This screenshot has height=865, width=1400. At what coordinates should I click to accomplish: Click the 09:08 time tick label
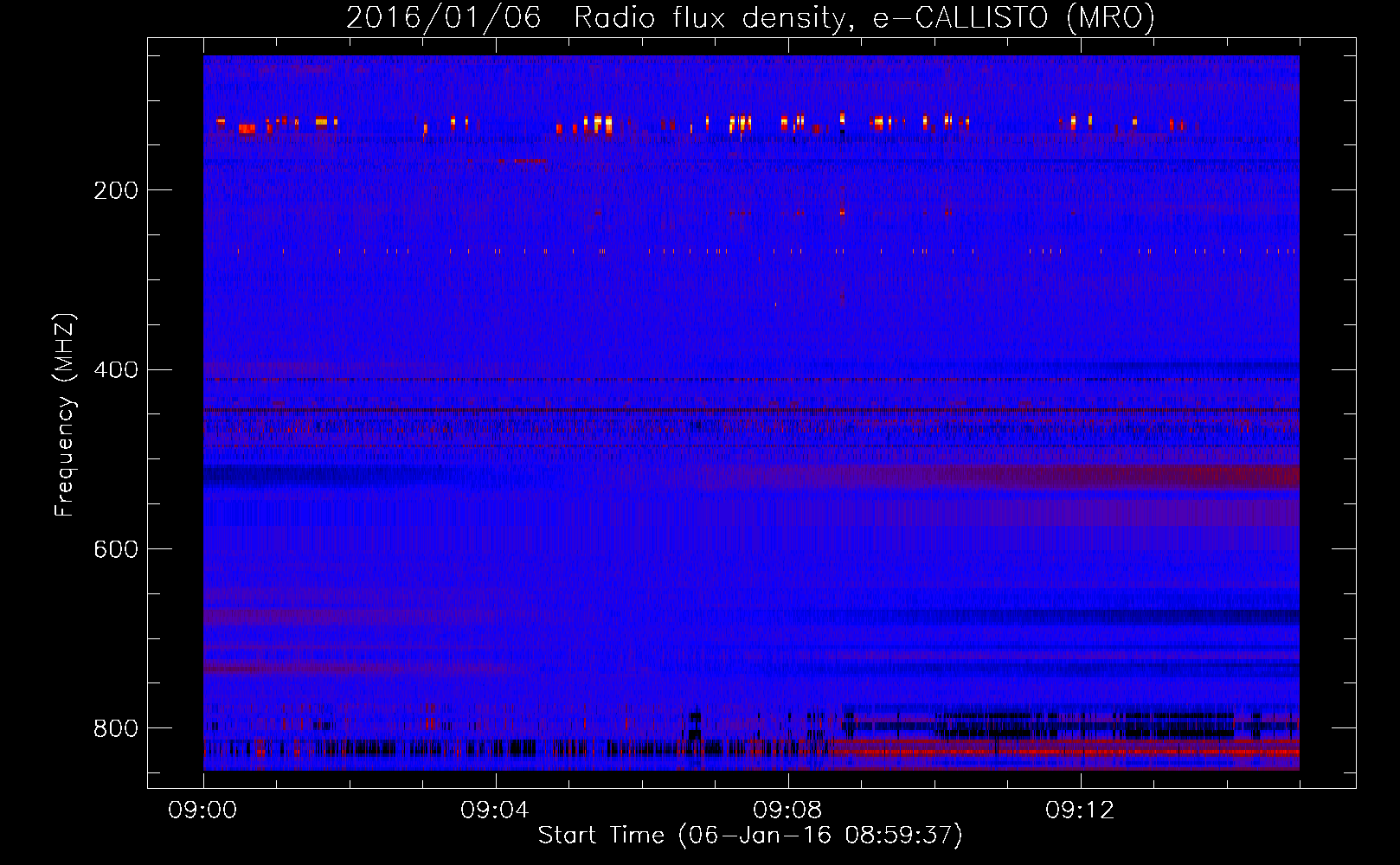pos(787,811)
